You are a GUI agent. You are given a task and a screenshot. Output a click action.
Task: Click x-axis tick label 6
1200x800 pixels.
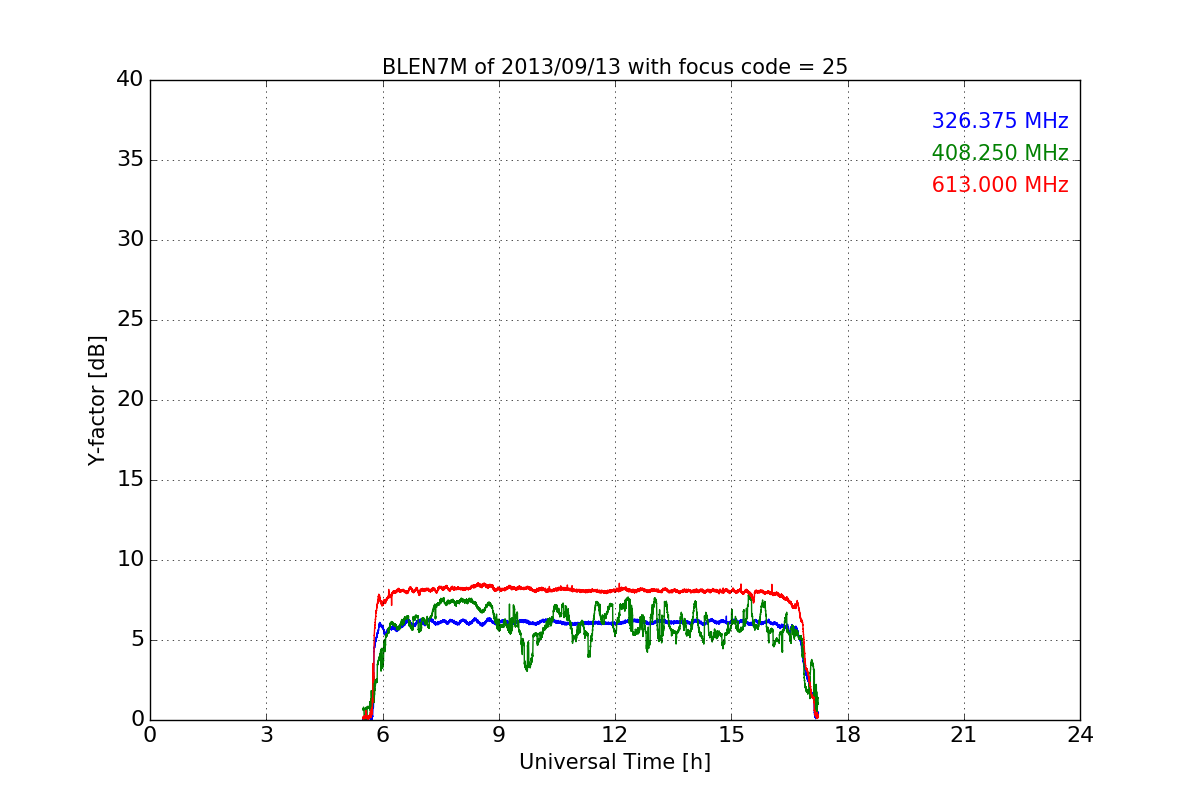(383, 735)
